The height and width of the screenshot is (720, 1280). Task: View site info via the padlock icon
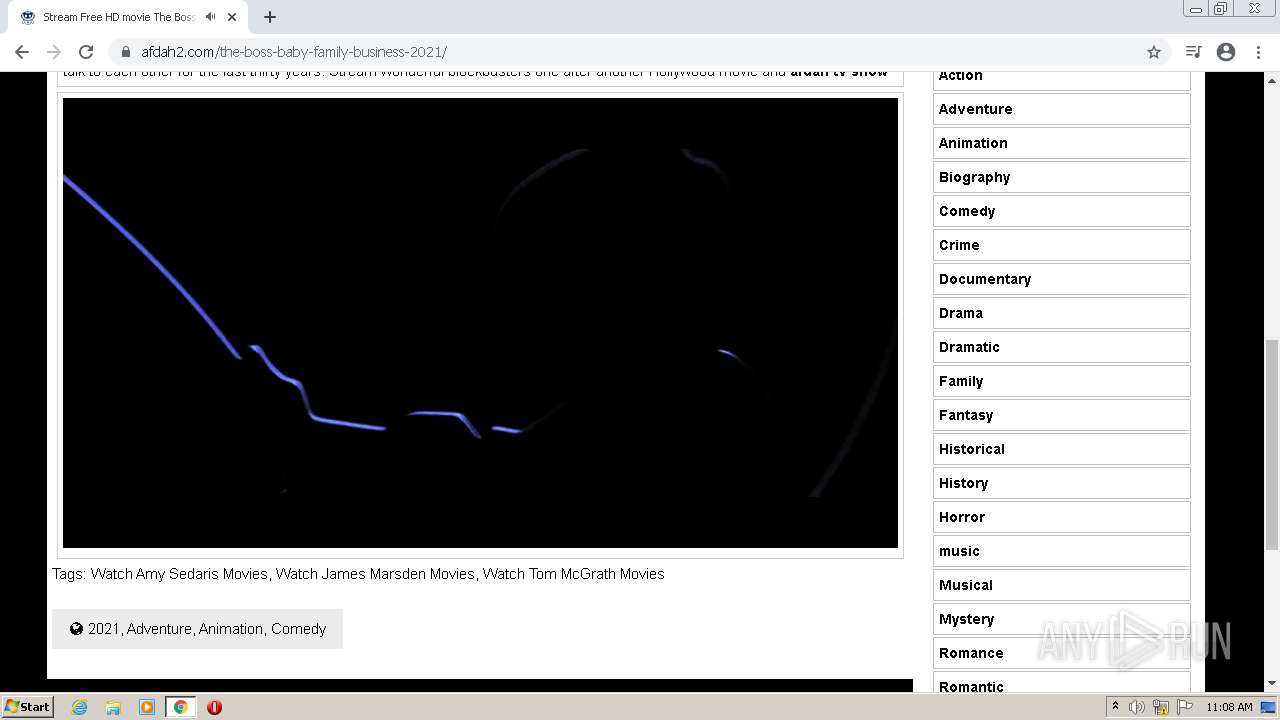pos(126,52)
